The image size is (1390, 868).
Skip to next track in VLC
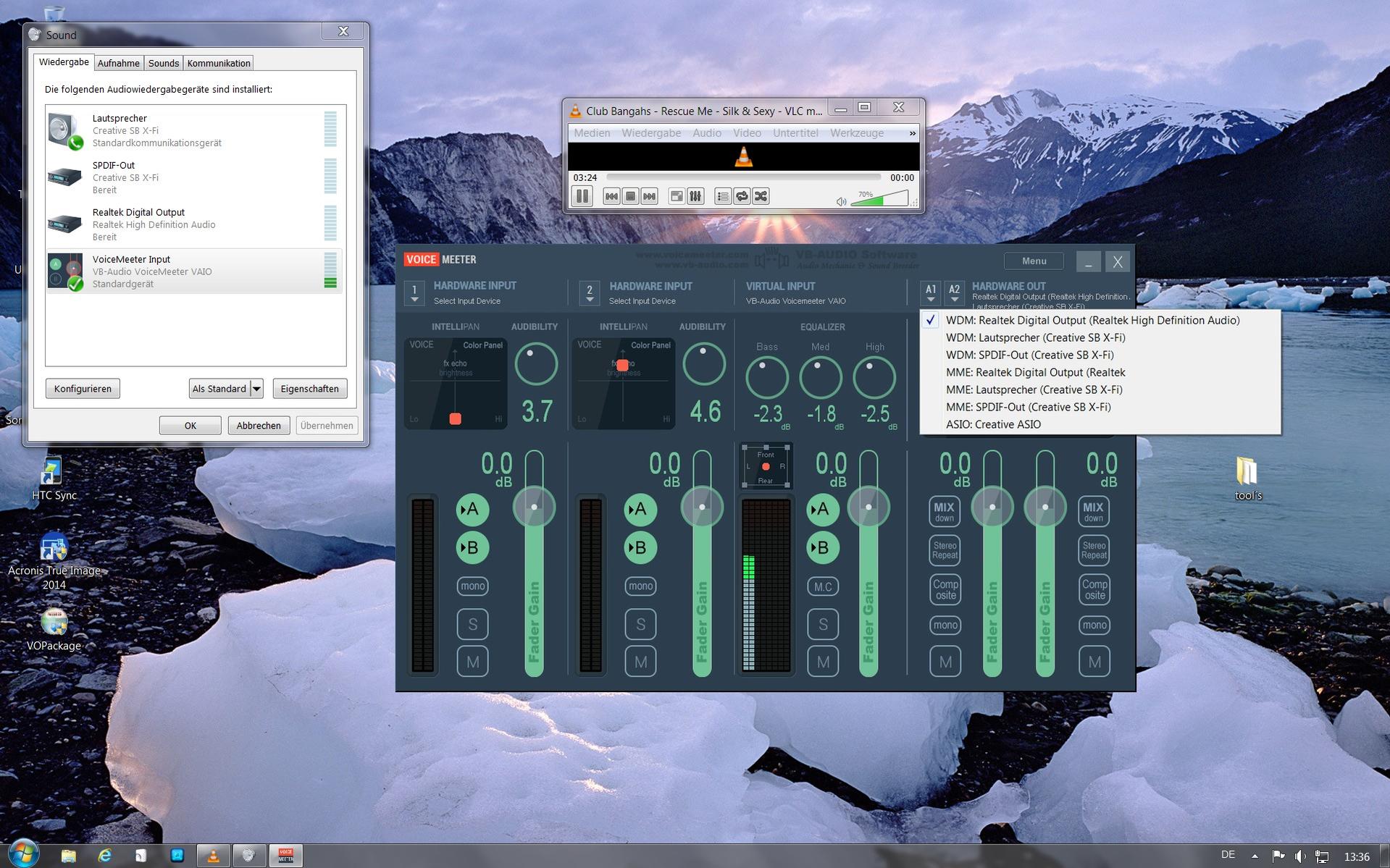coord(649,196)
